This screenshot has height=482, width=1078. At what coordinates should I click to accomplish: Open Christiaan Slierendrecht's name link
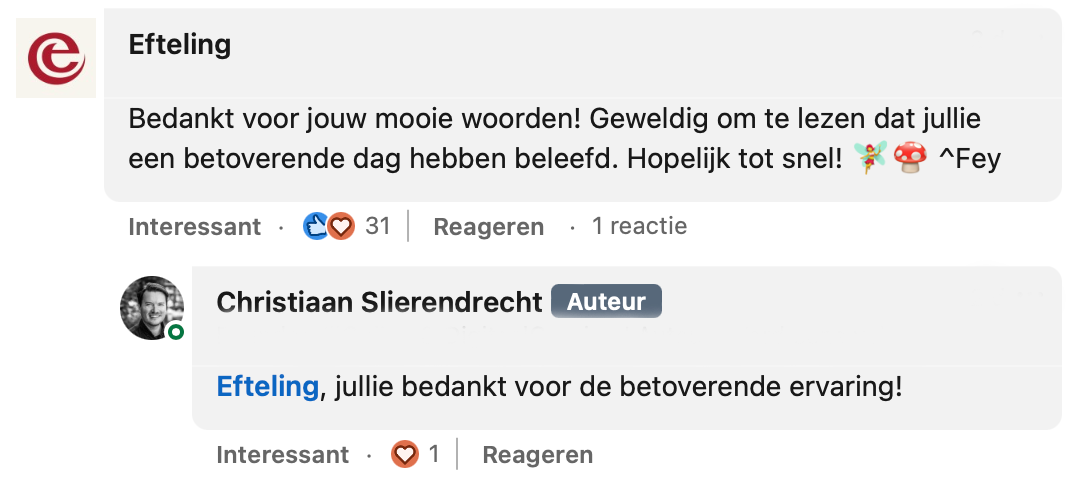pos(379,302)
